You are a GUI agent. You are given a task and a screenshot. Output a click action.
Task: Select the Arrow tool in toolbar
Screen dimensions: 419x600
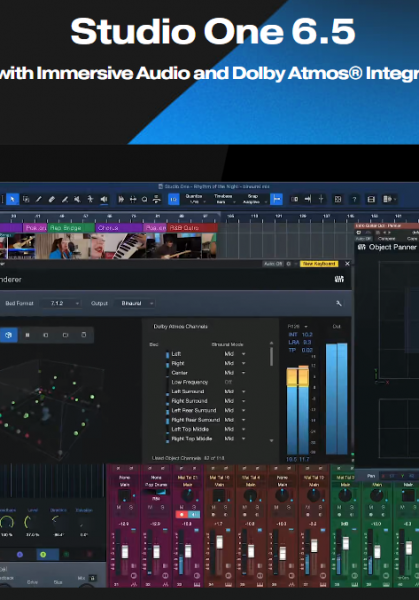pyautogui.click(x=12, y=199)
